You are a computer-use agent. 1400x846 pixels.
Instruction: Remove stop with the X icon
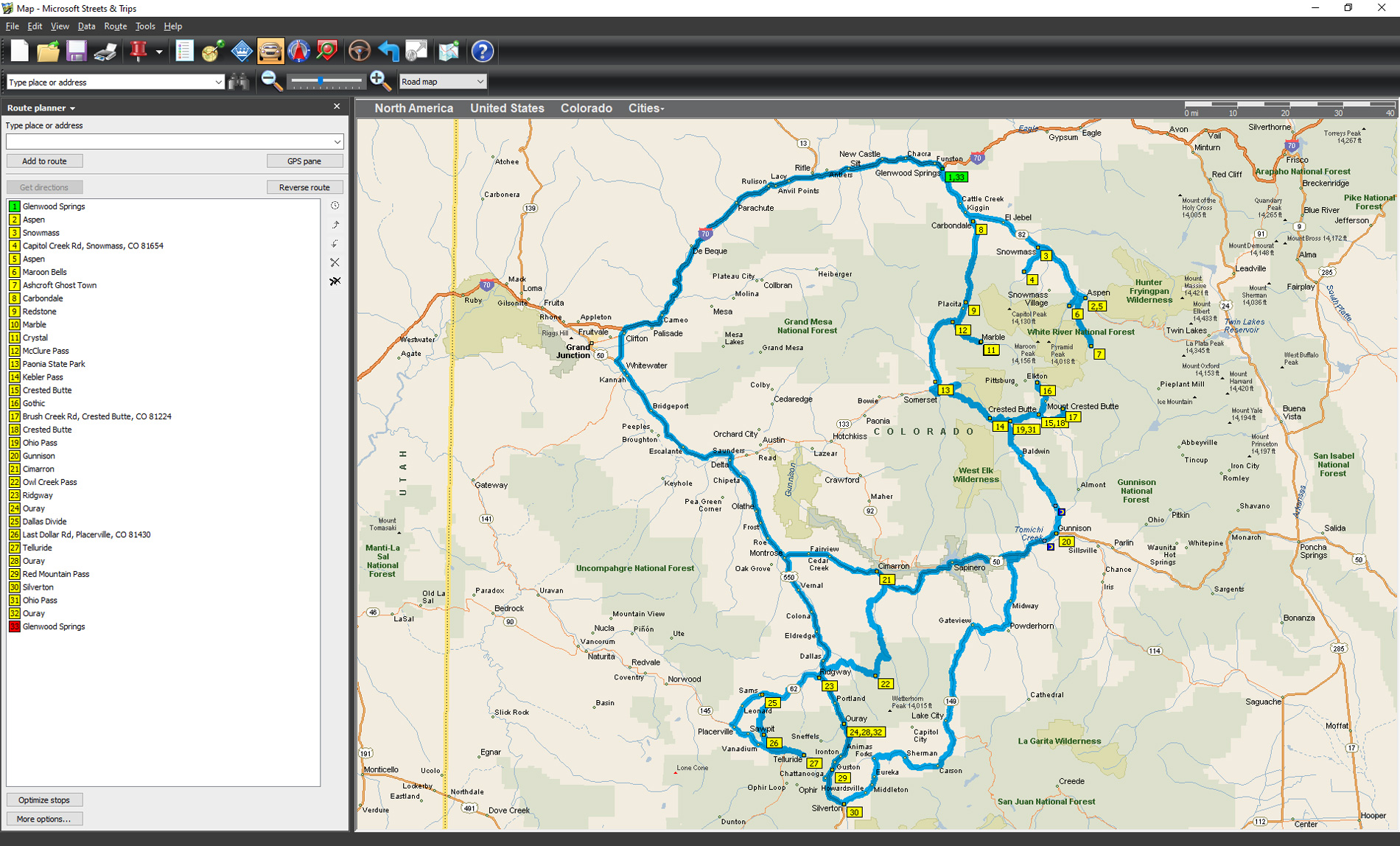[x=335, y=262]
